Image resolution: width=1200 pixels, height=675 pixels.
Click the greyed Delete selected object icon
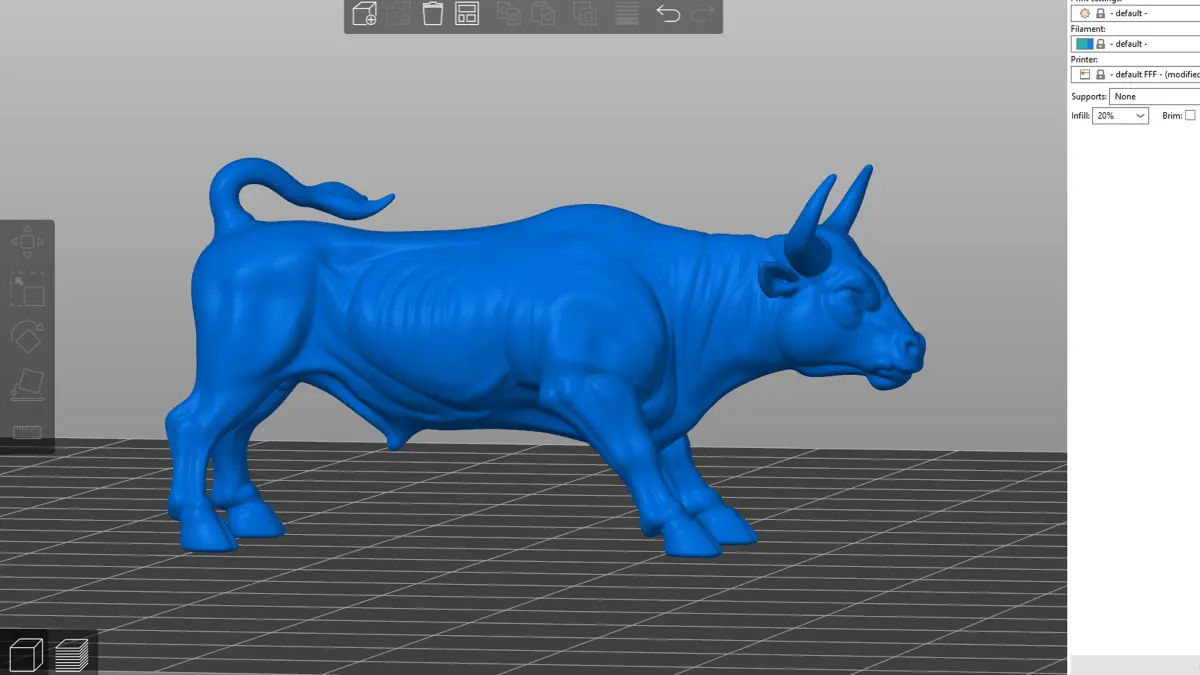(x=398, y=14)
